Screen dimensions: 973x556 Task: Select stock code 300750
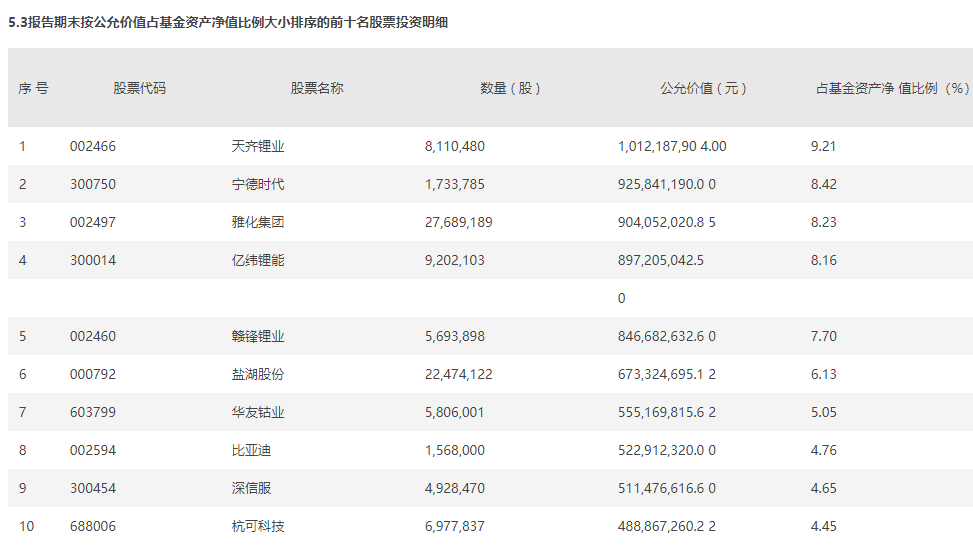93,184
